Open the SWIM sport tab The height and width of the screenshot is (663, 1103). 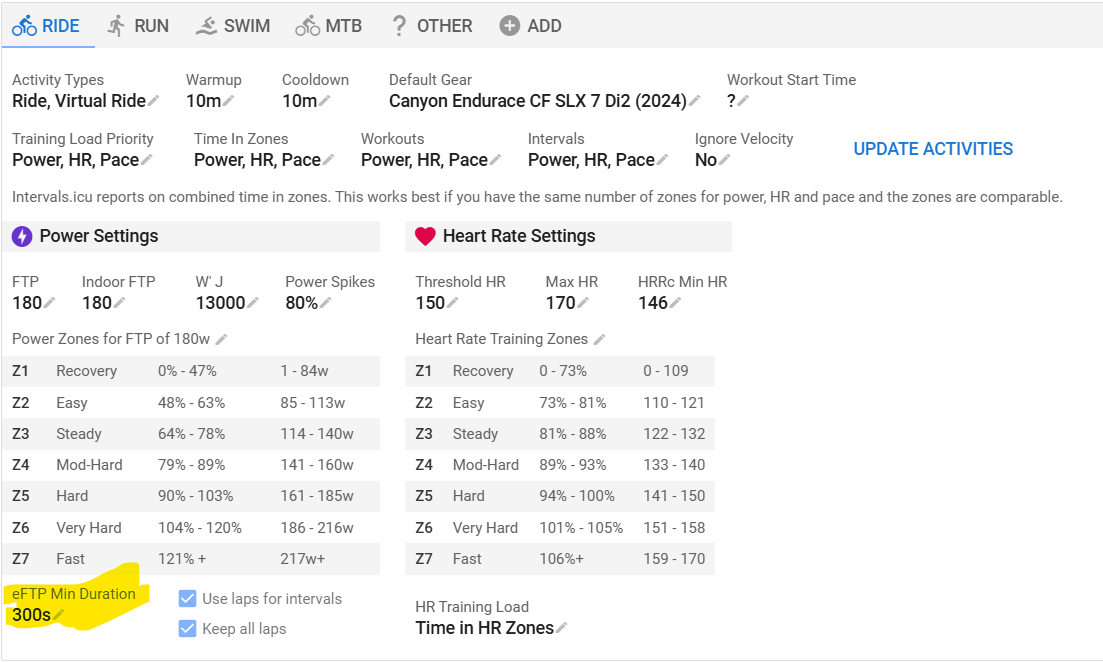[233, 26]
